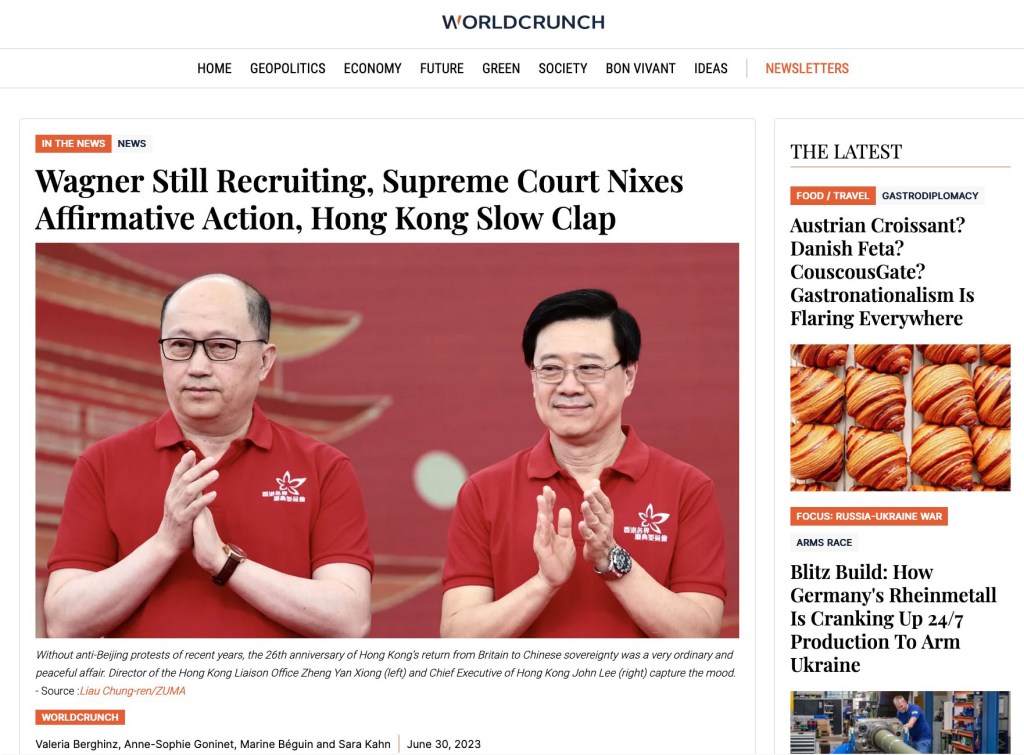Open the Home menu item
Image resolution: width=1024 pixels, height=755 pixels.
214,69
